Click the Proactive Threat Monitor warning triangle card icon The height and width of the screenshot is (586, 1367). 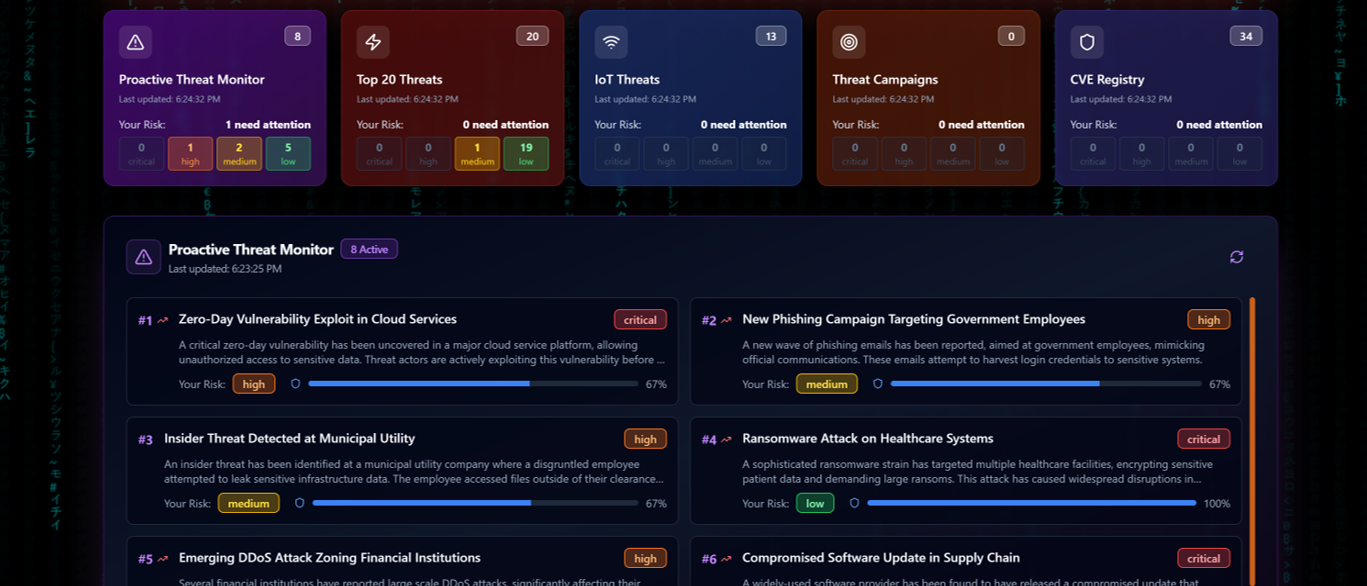[135, 42]
